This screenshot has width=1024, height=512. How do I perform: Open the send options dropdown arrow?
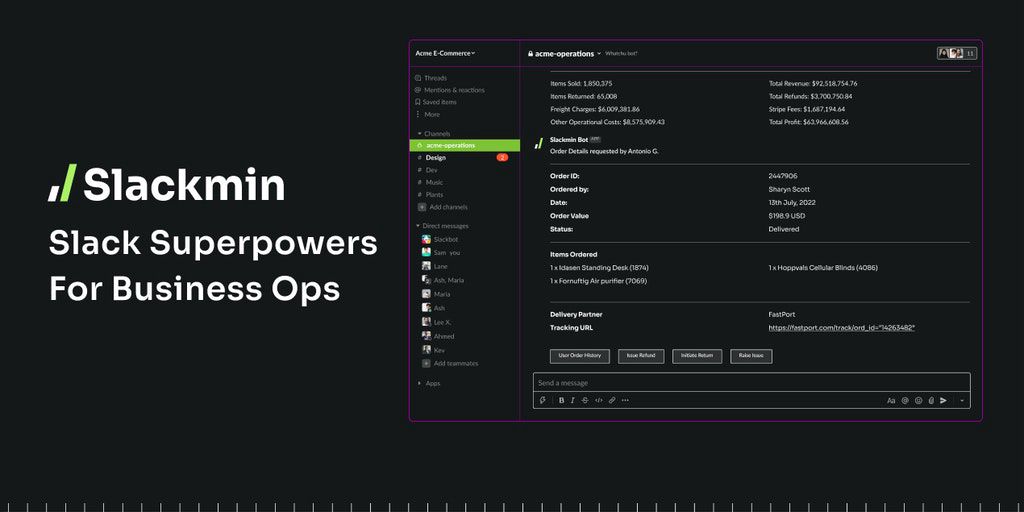pyautogui.click(x=962, y=400)
